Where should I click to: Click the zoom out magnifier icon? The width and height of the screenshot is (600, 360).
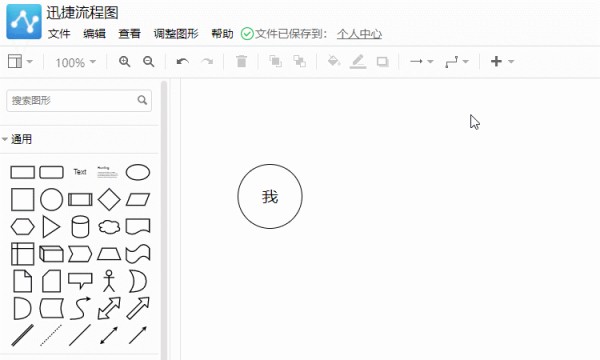(148, 61)
